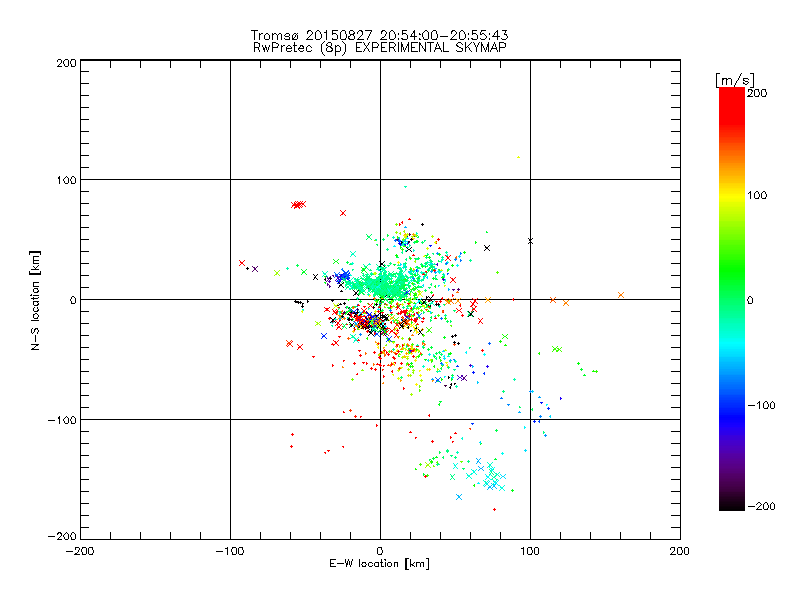Click the plot title 'Tromsø 20150827 20:54:00-20:55:43'
Screen dimensions: 800x600
click(x=379, y=35)
